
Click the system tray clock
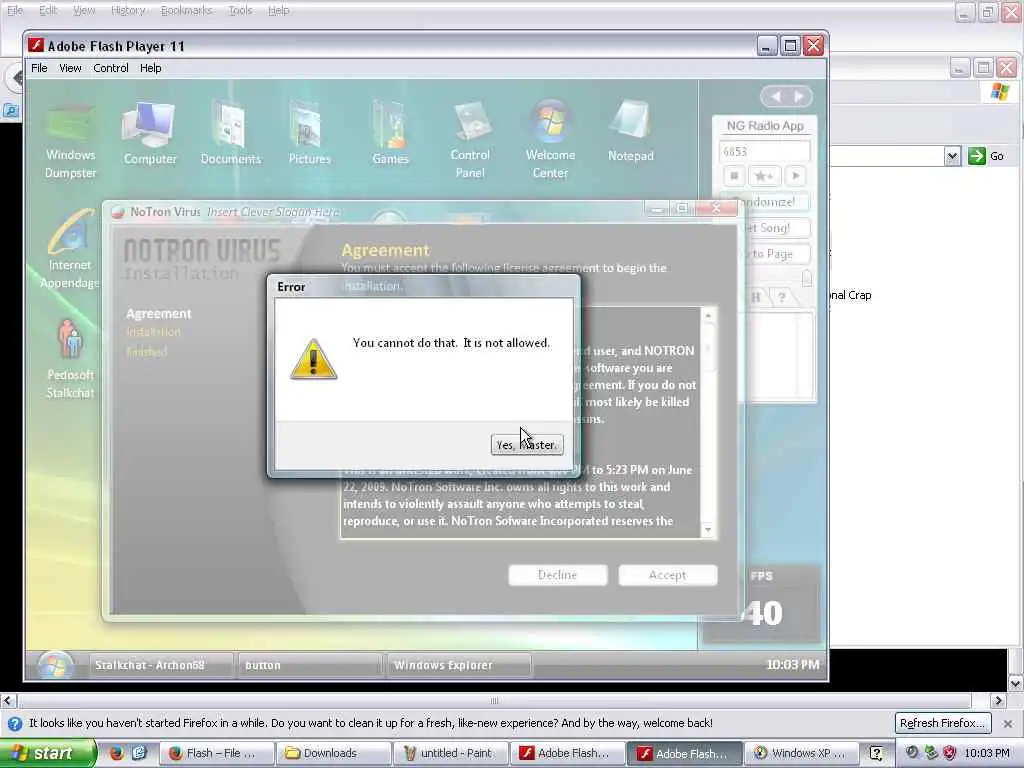[x=987, y=753]
